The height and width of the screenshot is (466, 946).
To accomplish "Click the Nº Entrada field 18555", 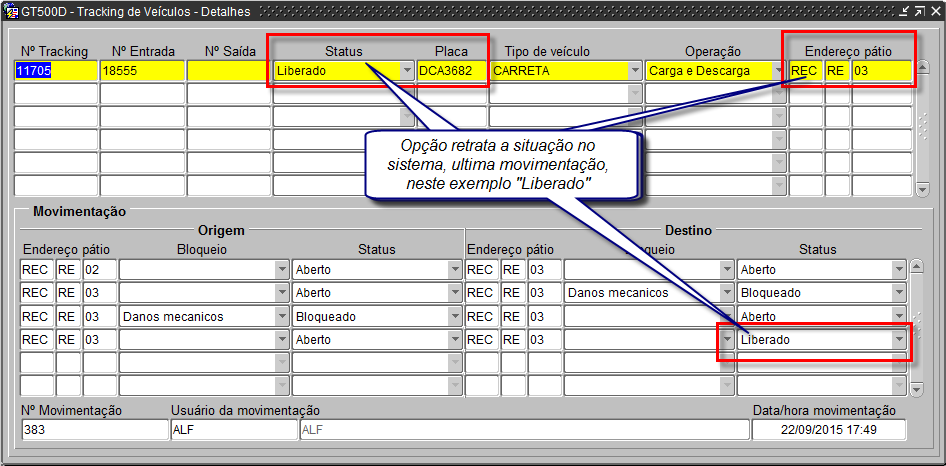I will point(142,71).
